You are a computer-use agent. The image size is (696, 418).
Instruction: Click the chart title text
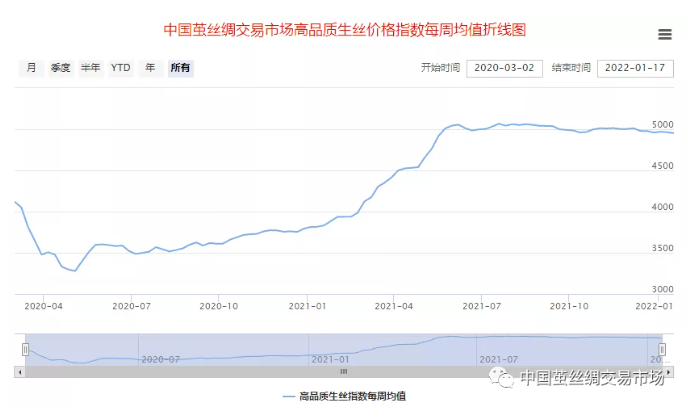click(344, 30)
